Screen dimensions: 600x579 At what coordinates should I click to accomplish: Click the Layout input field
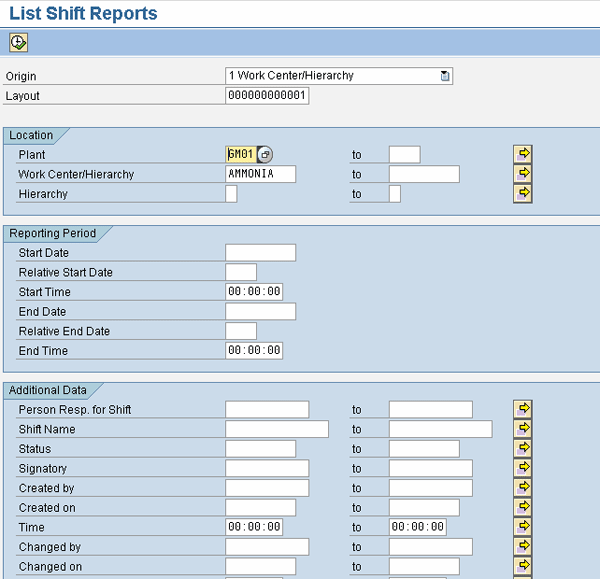point(267,96)
